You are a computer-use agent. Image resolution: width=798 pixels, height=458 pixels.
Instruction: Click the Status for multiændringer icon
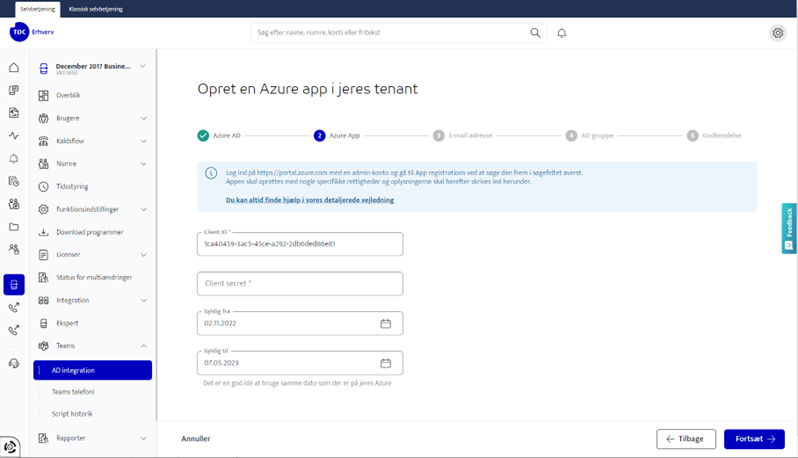(44, 277)
